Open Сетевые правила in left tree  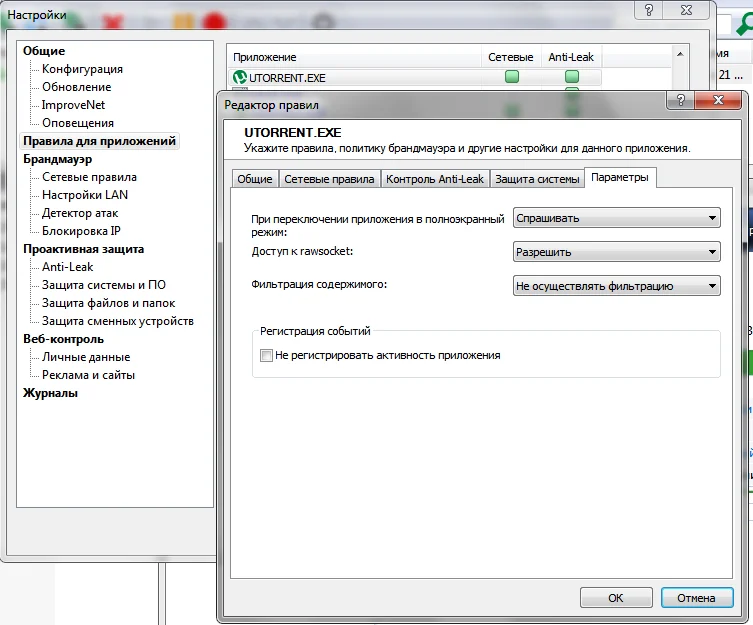(x=89, y=177)
